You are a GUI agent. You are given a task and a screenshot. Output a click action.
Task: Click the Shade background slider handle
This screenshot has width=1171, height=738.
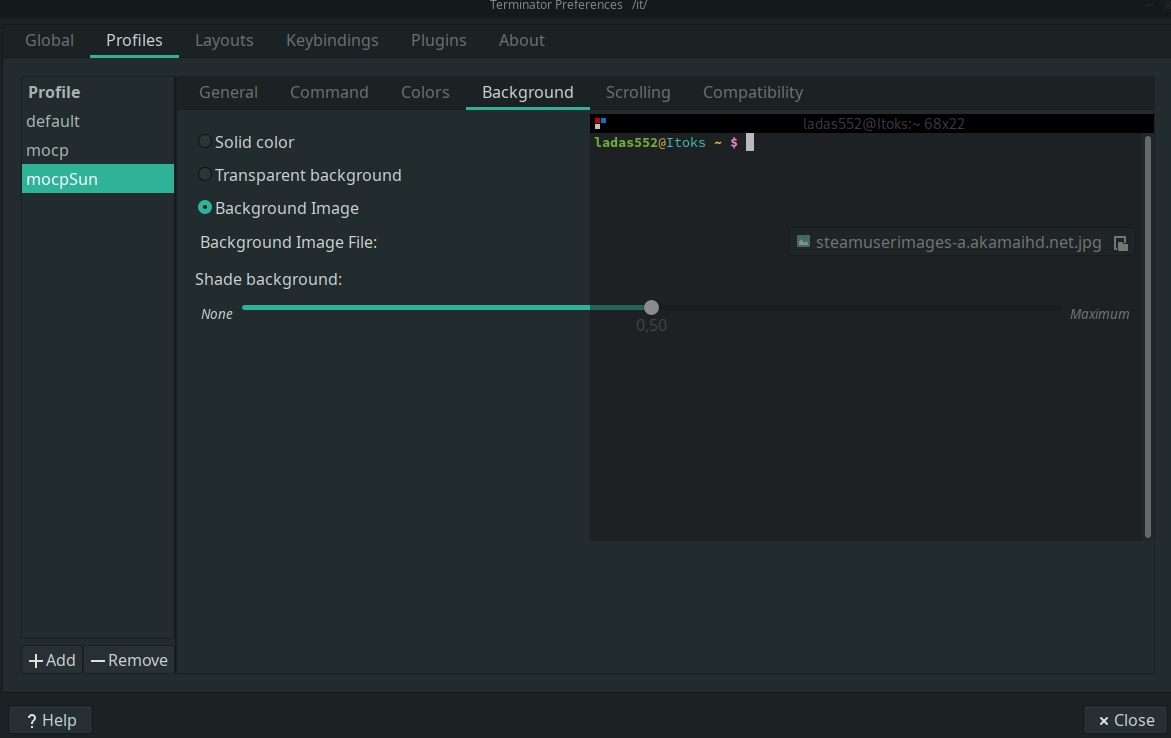tap(651, 307)
